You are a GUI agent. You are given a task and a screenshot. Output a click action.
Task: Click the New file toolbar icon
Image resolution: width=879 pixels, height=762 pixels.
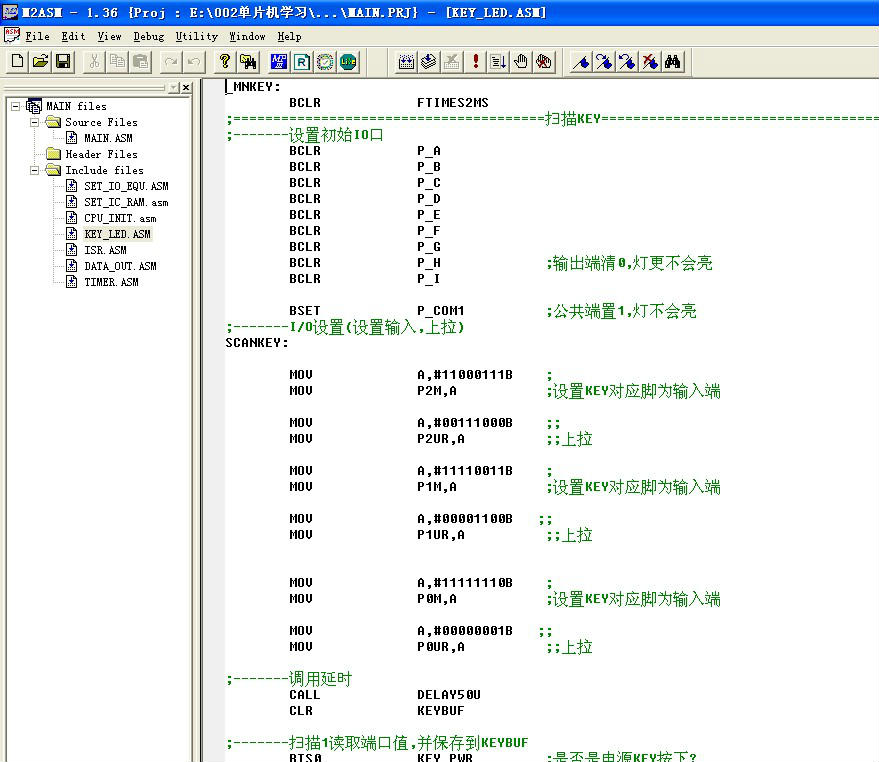[x=17, y=62]
